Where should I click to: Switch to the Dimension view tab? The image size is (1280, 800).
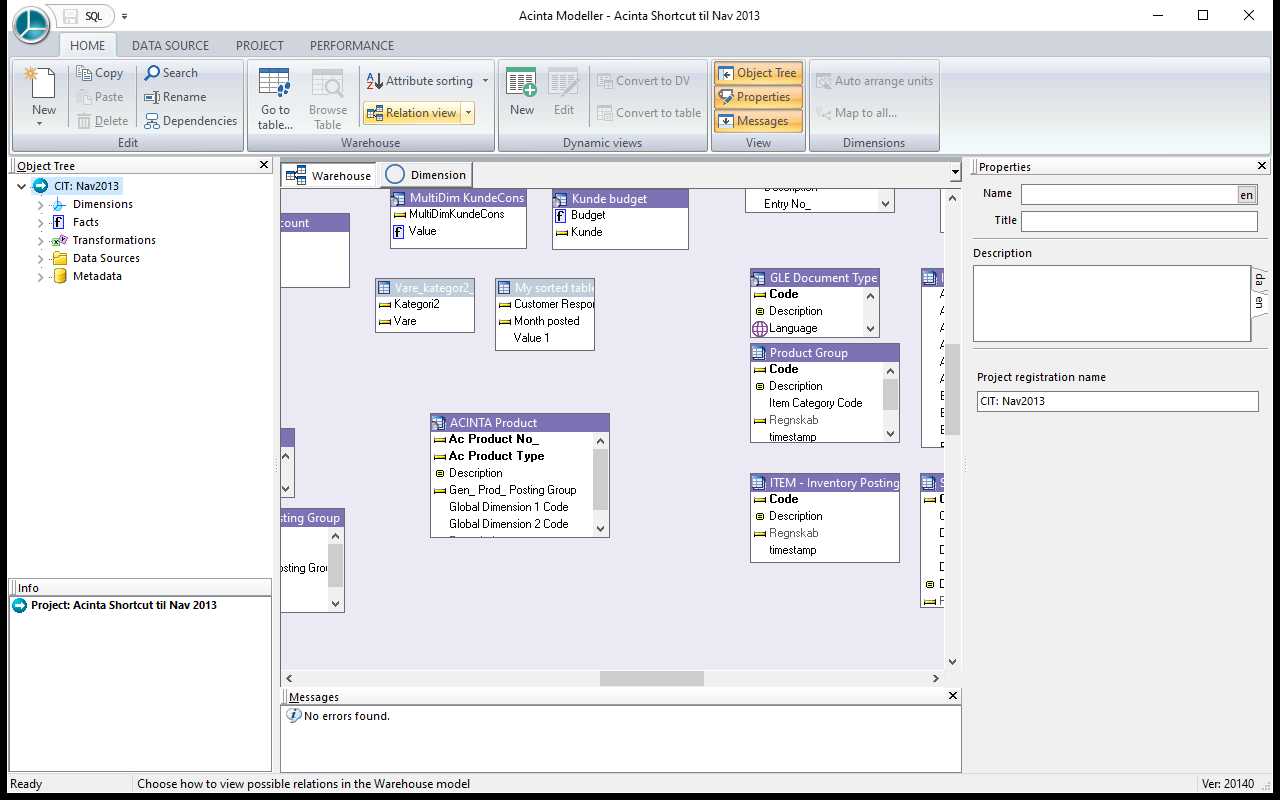coord(426,175)
